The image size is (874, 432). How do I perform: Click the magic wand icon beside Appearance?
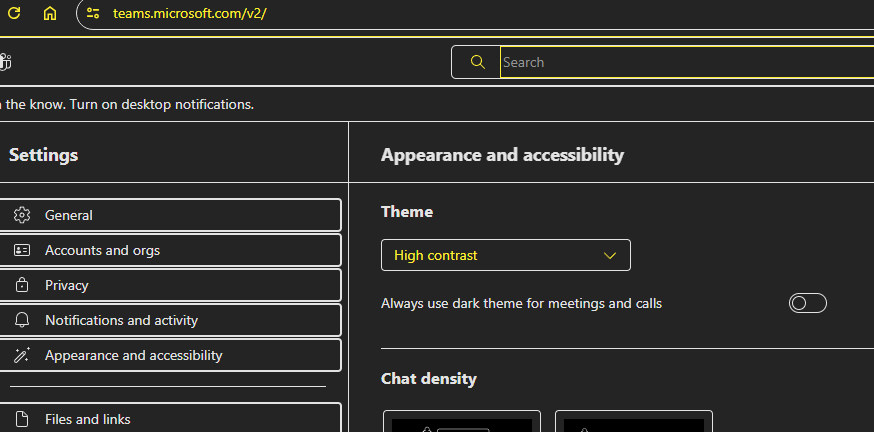pyautogui.click(x=22, y=355)
